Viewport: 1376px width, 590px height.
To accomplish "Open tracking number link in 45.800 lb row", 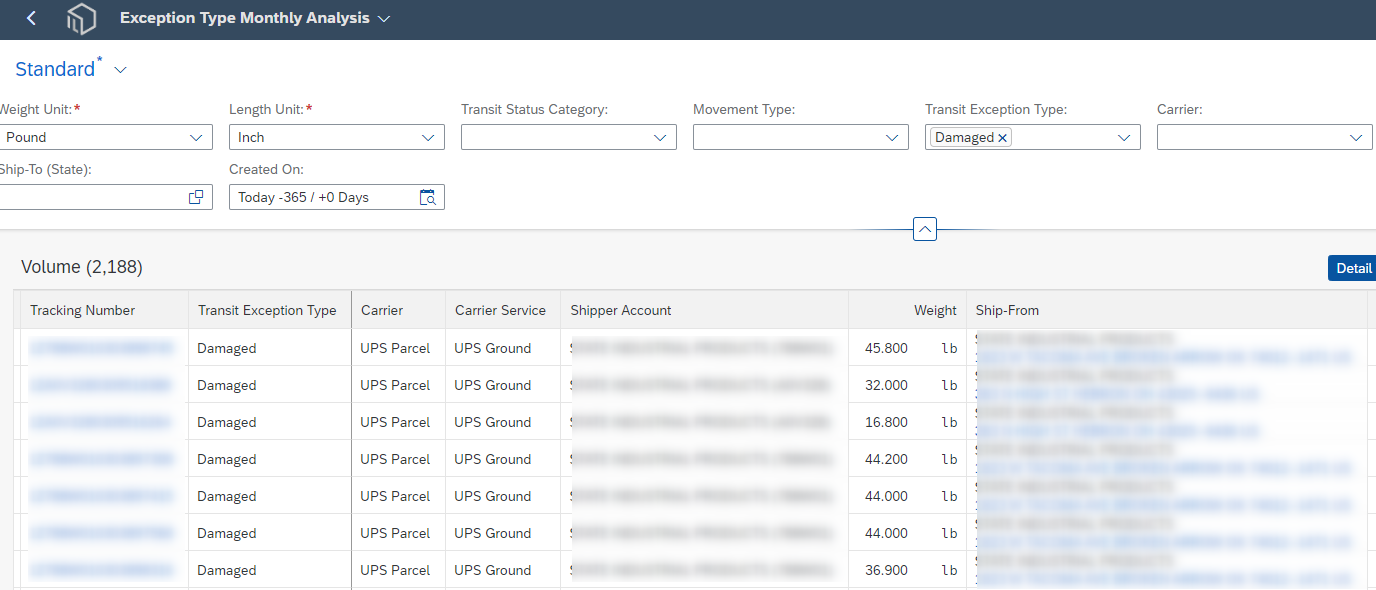I will (101, 348).
